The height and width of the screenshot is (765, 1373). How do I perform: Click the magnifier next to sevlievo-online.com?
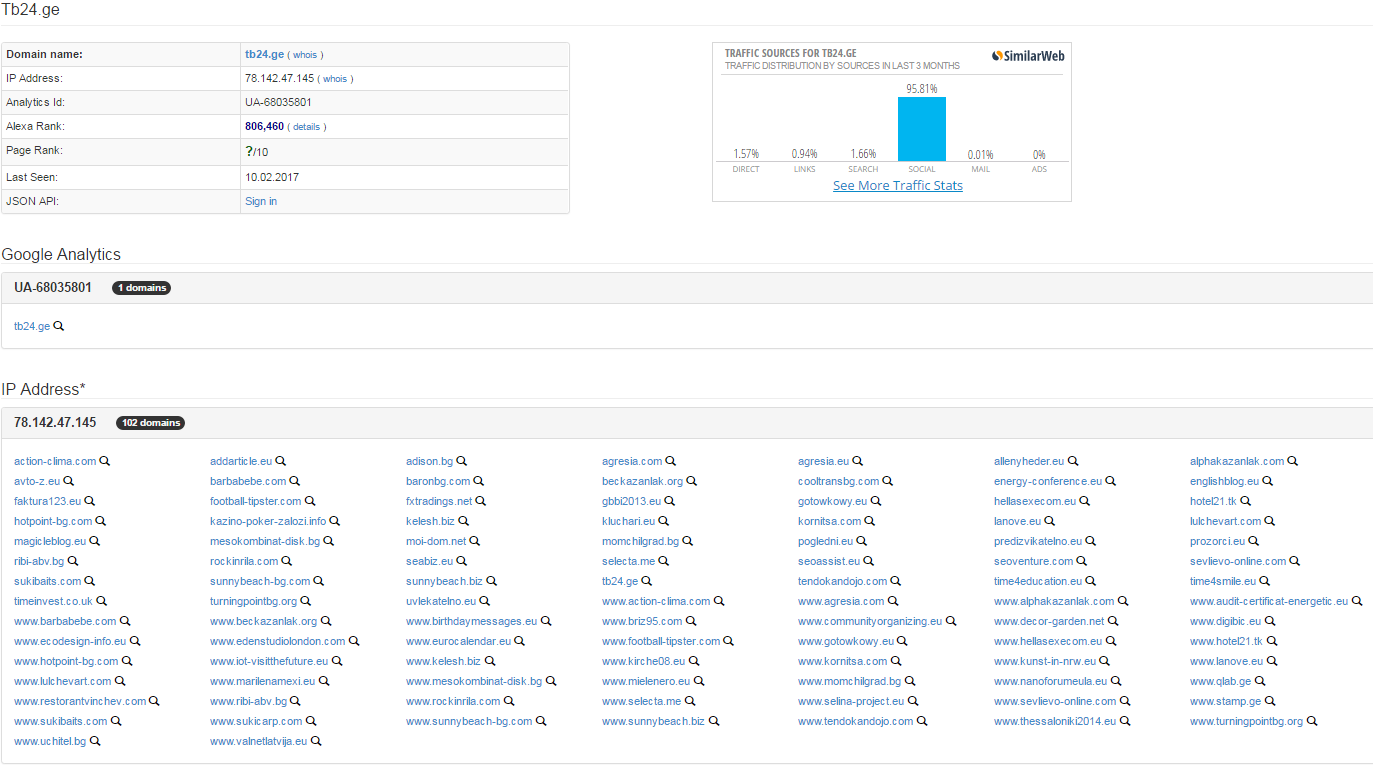coord(1295,561)
